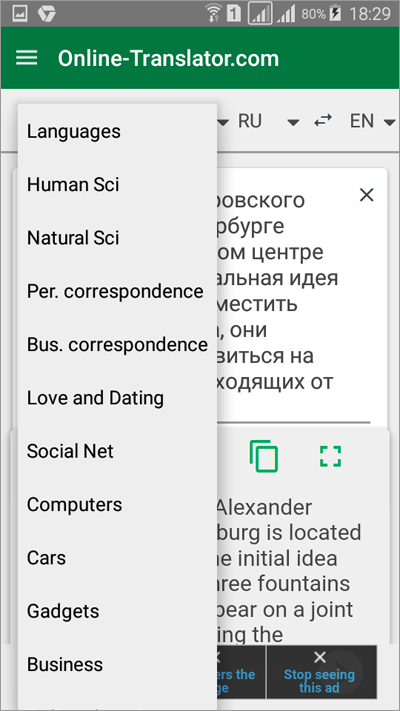400x711 pixels.
Task: Copy the translated text
Action: tap(263, 456)
